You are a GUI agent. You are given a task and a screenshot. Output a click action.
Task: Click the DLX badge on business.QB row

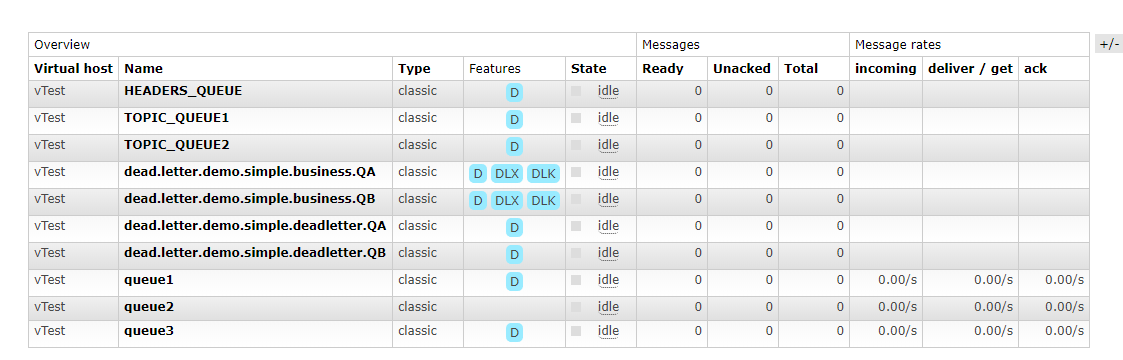(506, 200)
